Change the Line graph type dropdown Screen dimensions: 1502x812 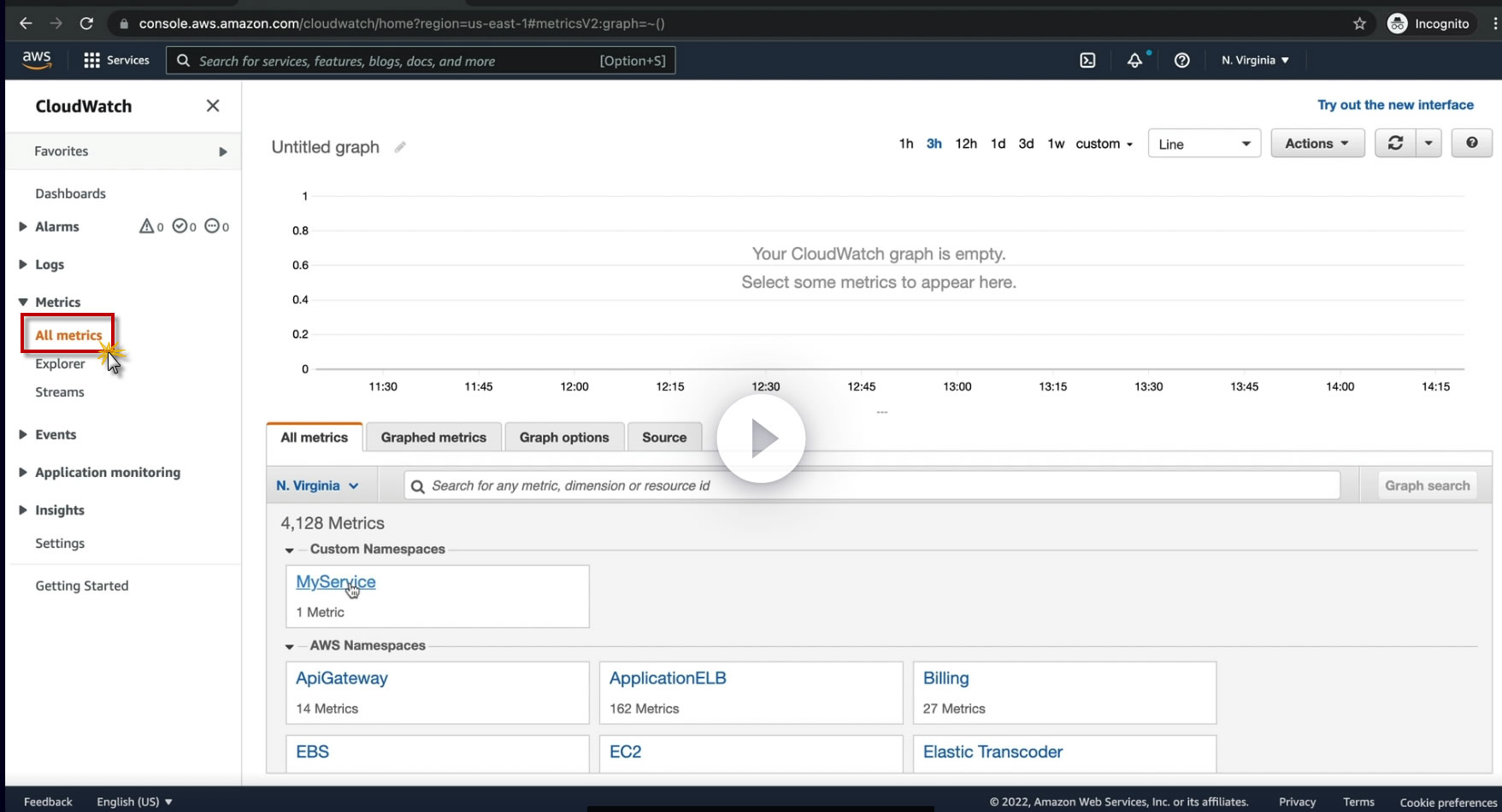click(x=1205, y=144)
